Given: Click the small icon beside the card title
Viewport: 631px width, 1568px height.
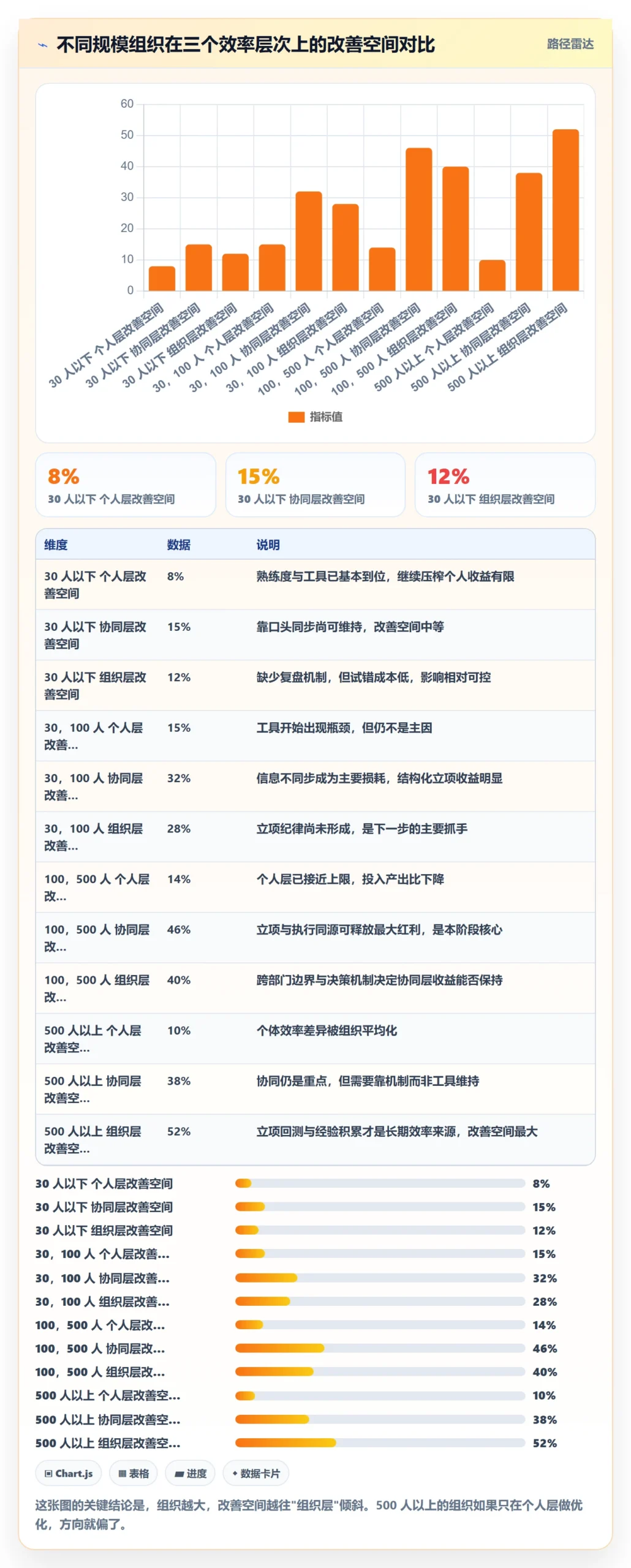Looking at the screenshot, I should (42, 45).
